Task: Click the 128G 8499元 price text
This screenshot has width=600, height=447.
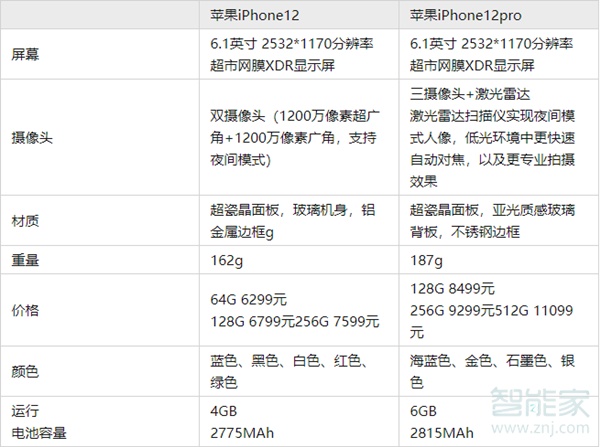Action: click(452, 289)
